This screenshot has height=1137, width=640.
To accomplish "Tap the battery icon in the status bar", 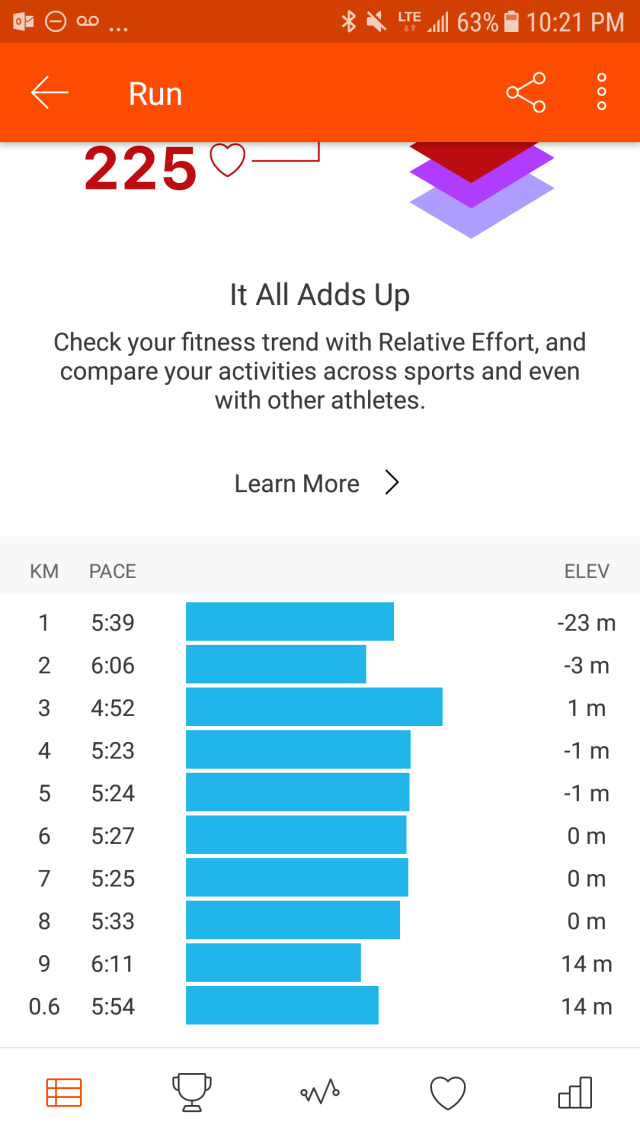I will coord(512,21).
